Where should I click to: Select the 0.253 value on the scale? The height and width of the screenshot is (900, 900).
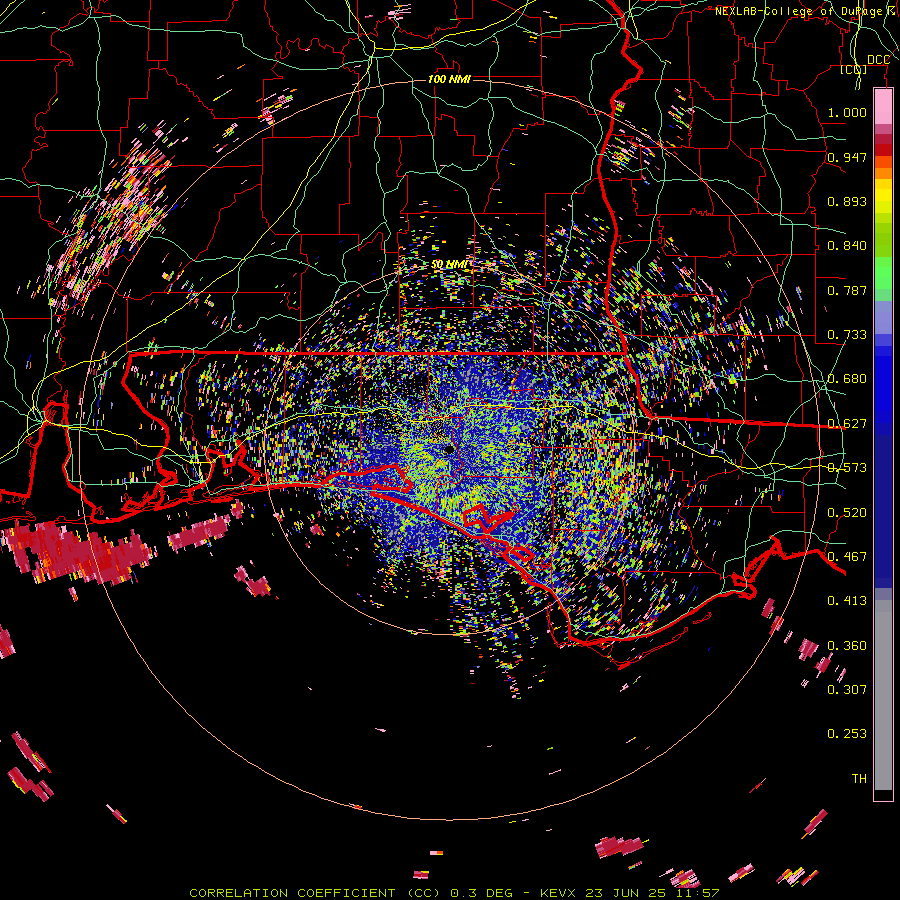pos(847,734)
